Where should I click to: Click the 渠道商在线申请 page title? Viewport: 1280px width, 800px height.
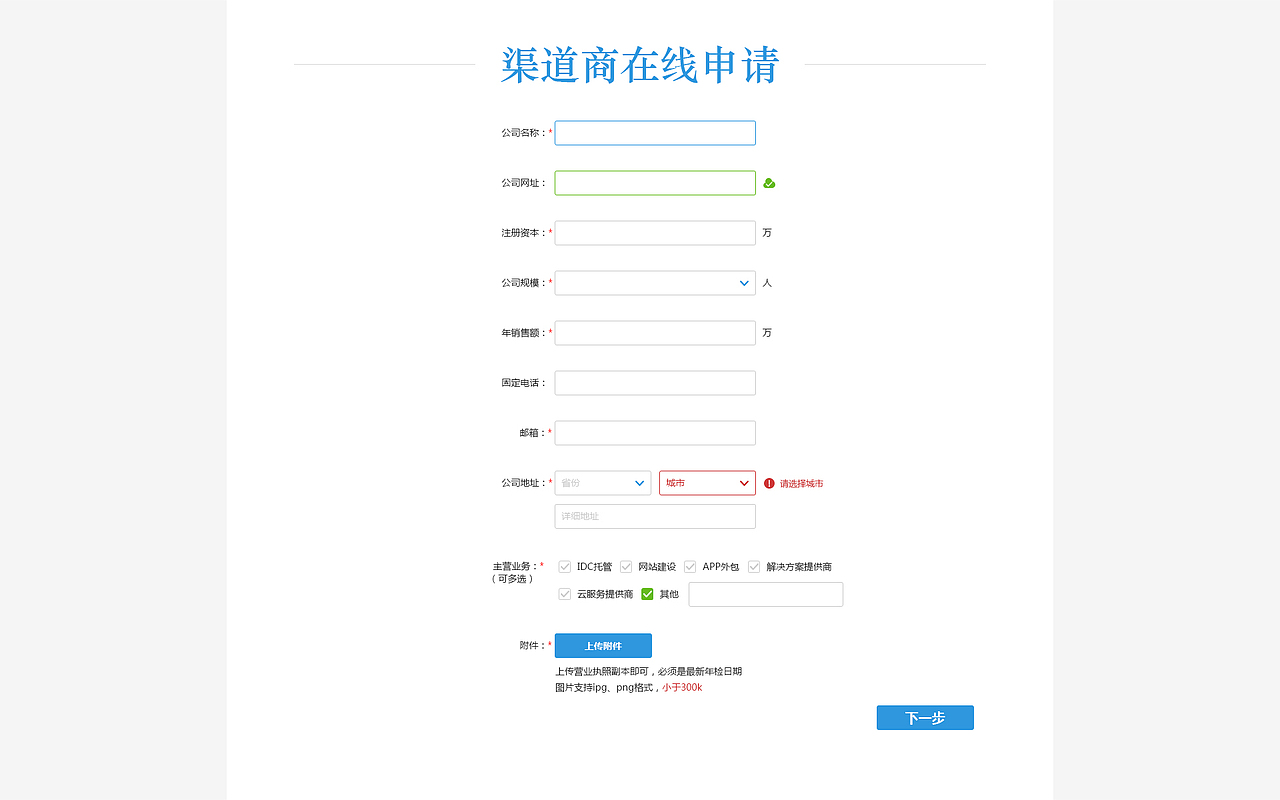[x=640, y=65]
